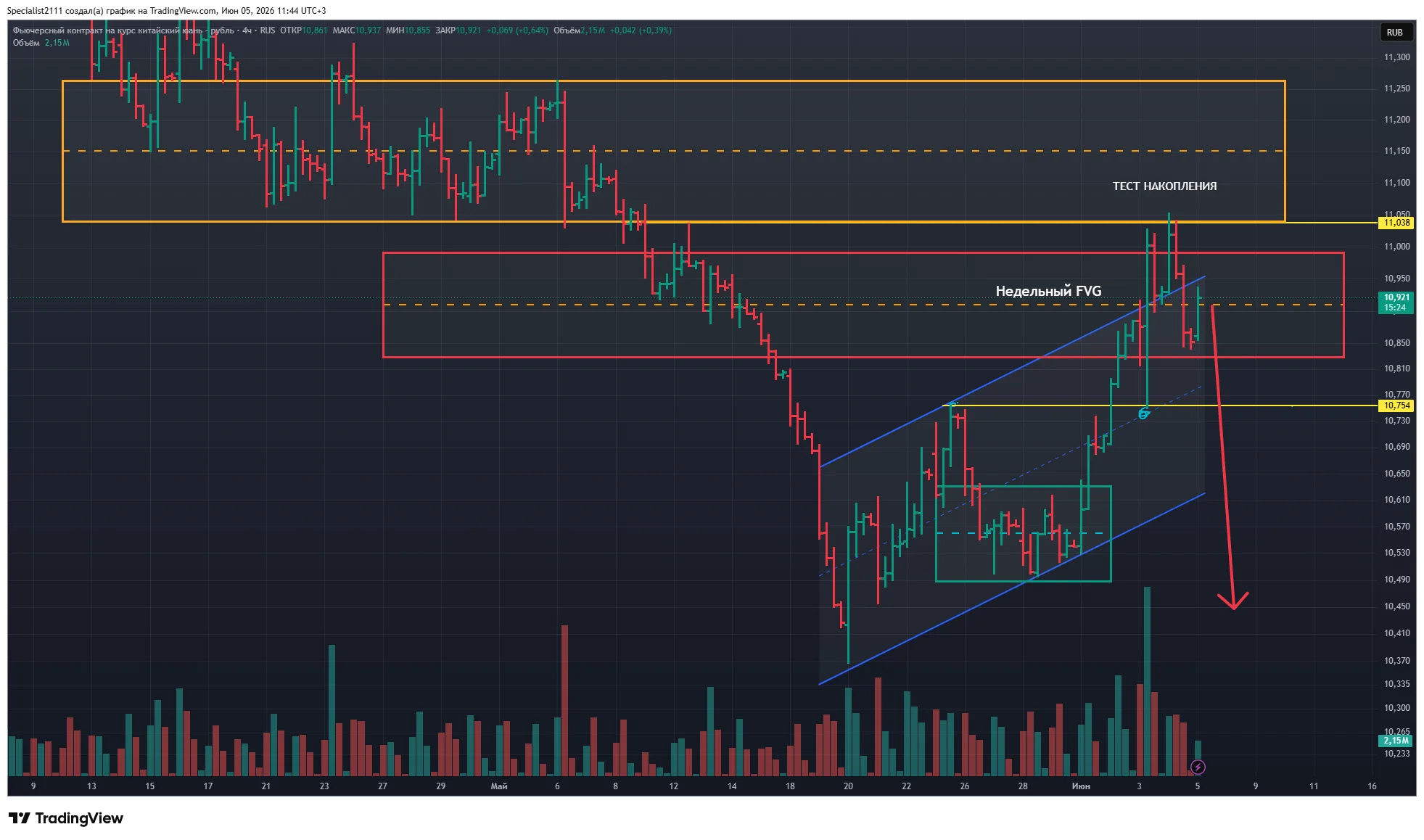Click the "RUS" exchange label in legend
This screenshot has height=840, width=1424.
[268, 30]
